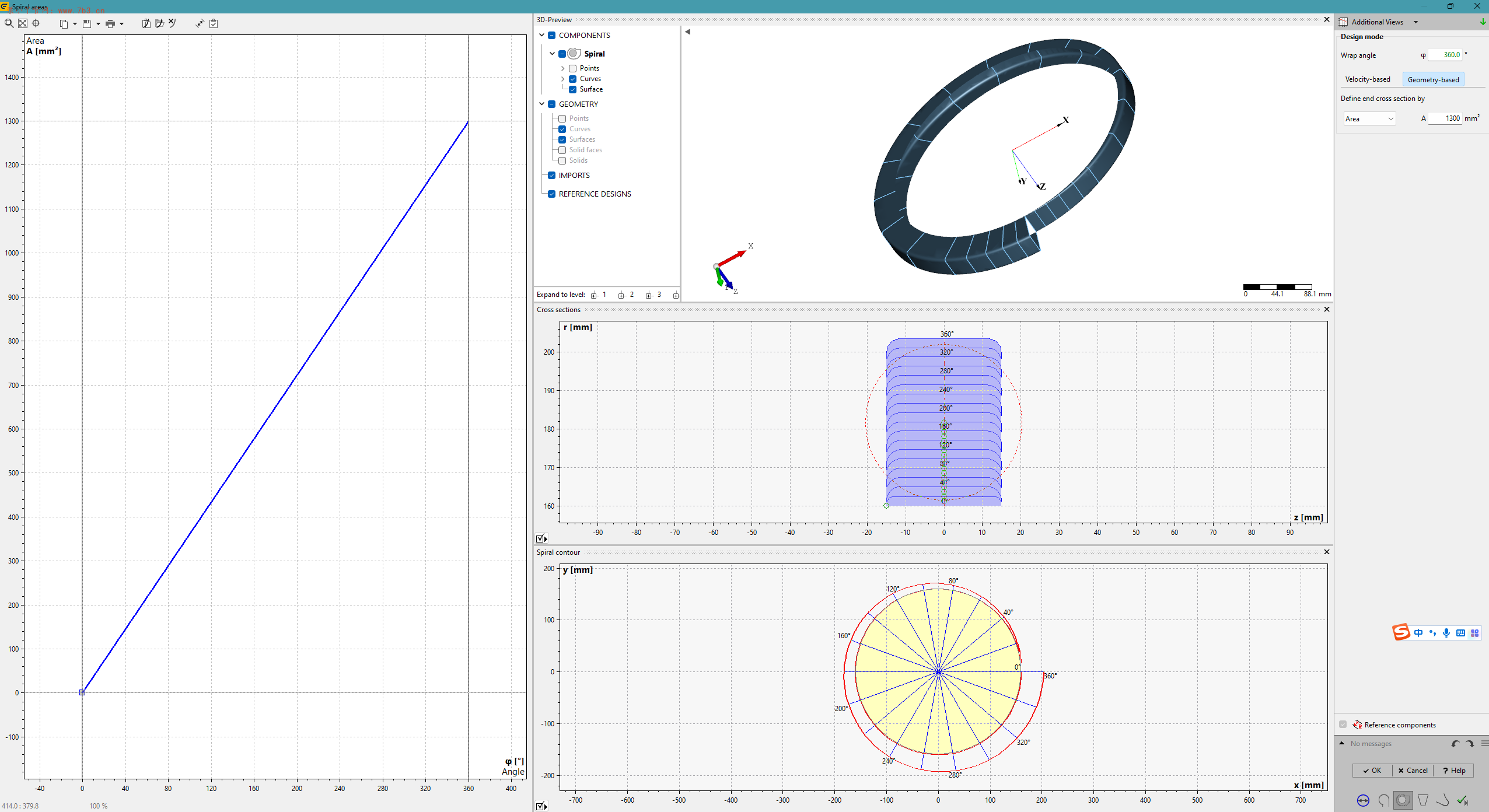This screenshot has height=812, width=1489.
Task: Select the Geometry-based tab
Action: [1432, 79]
